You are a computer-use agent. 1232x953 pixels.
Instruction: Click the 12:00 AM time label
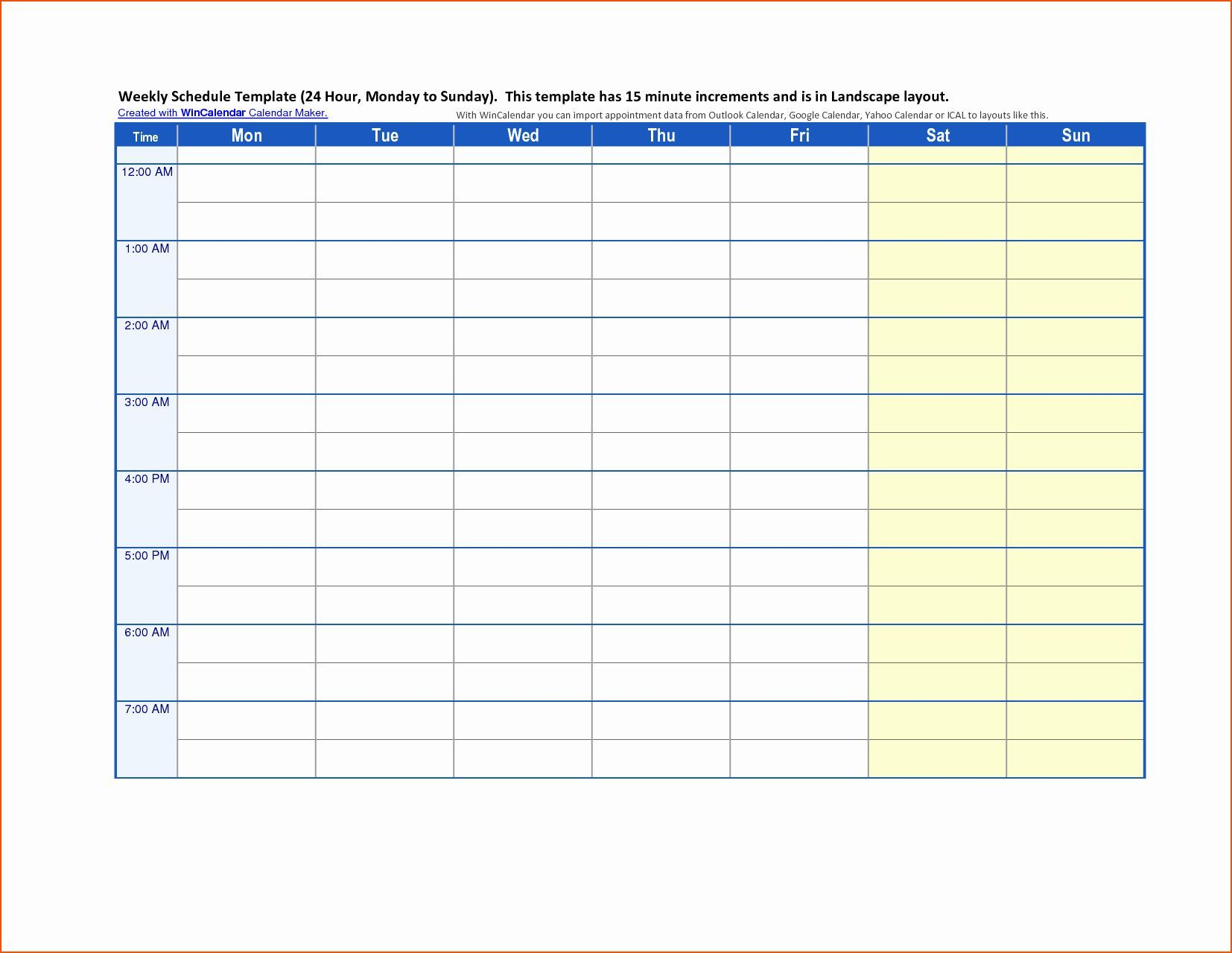(x=147, y=172)
